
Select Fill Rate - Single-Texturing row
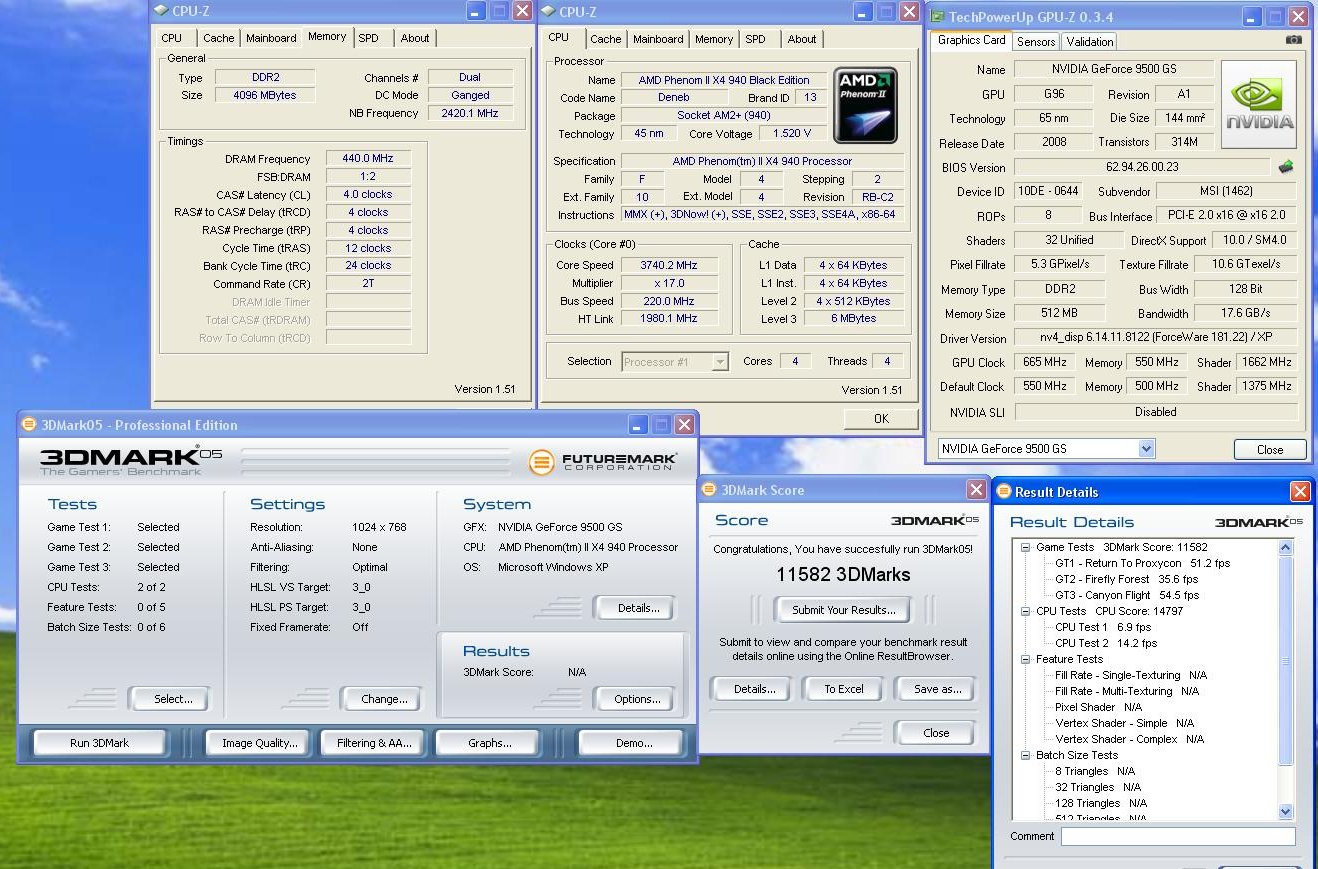point(1131,675)
